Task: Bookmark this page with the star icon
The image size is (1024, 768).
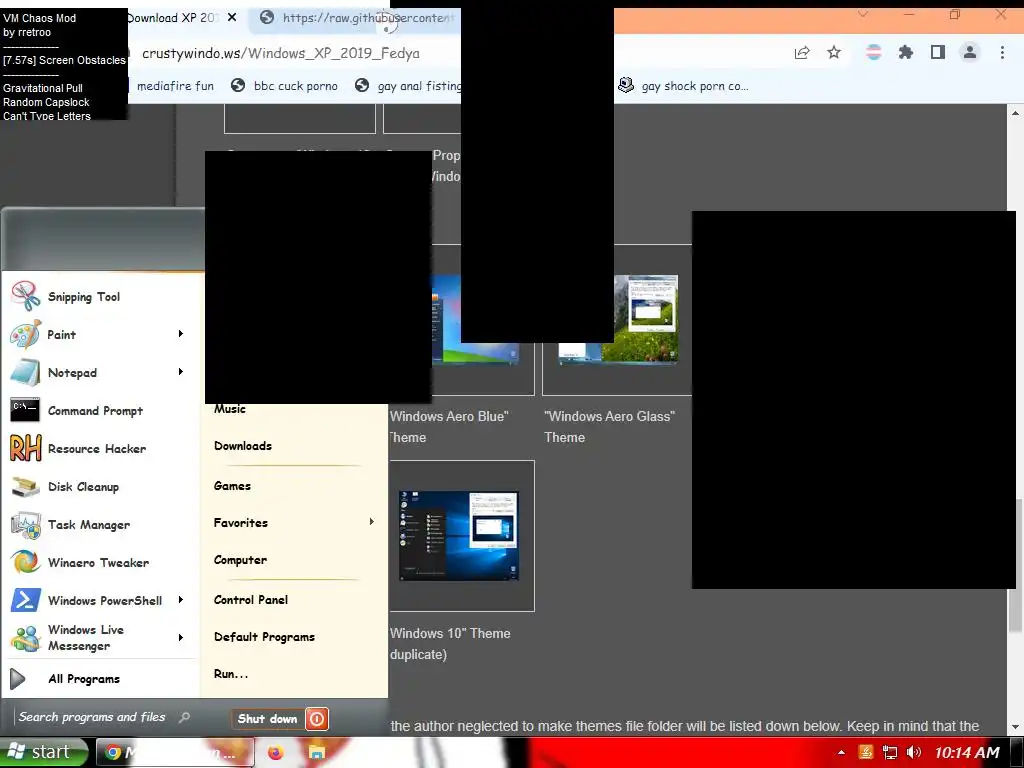Action: [x=834, y=52]
